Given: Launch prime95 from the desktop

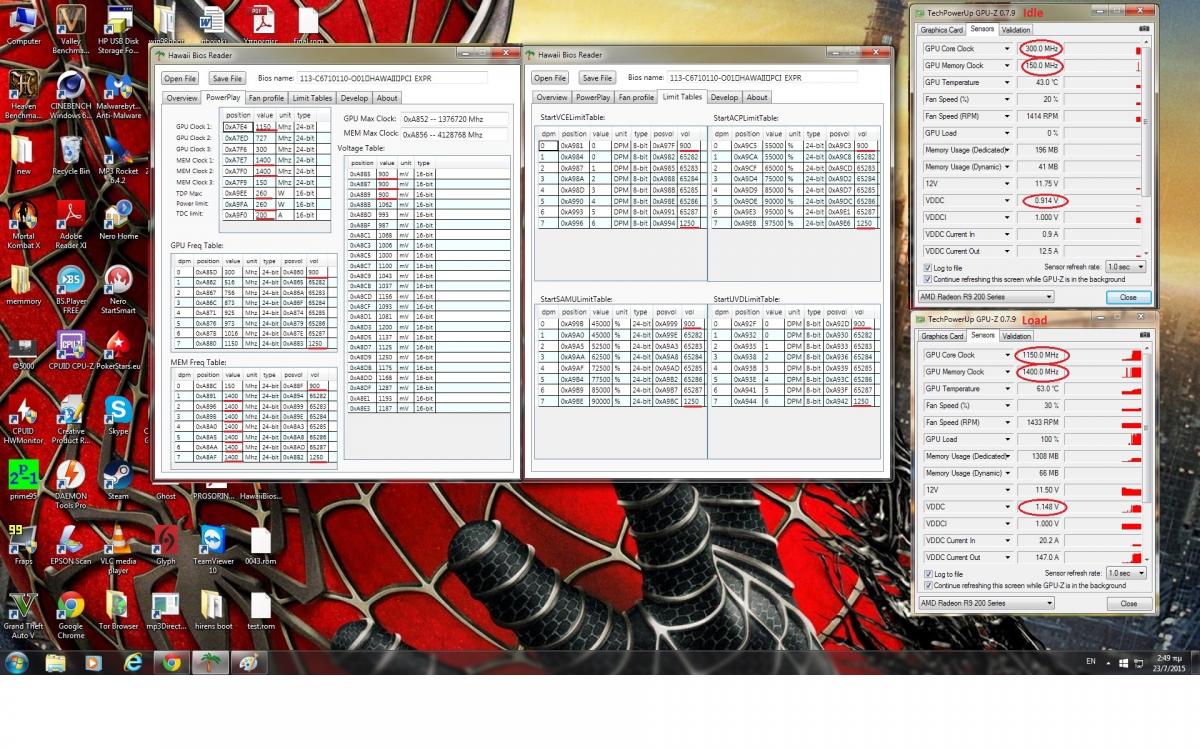Looking at the screenshot, I should click(23, 480).
